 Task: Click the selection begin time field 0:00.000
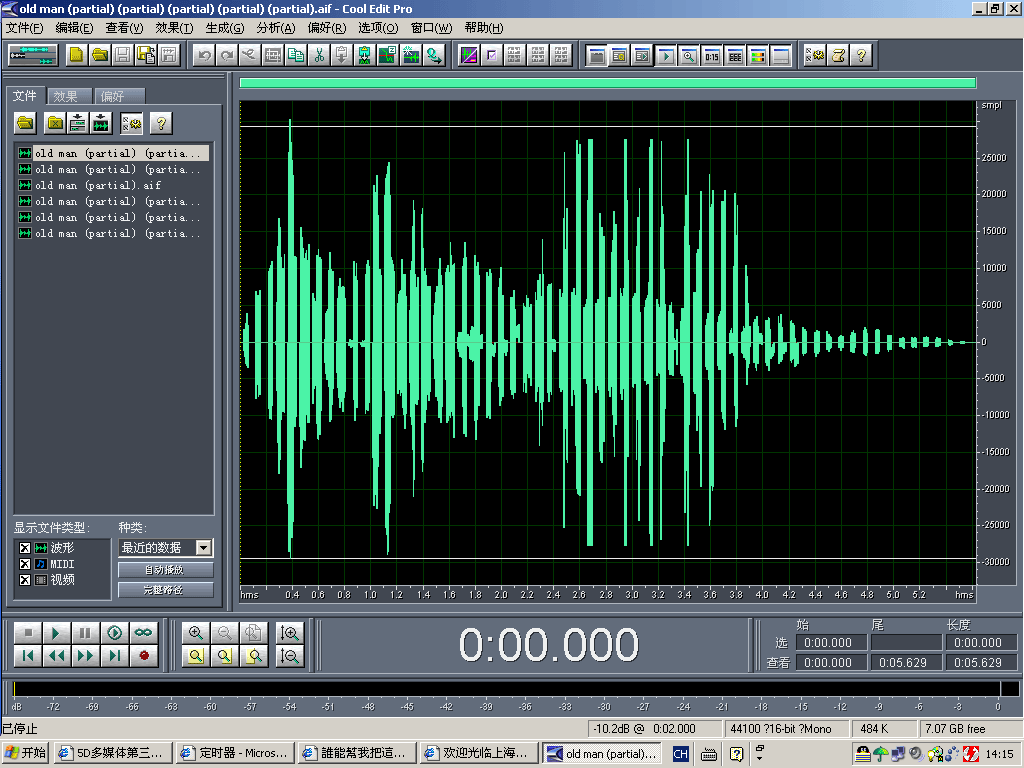tap(829, 643)
